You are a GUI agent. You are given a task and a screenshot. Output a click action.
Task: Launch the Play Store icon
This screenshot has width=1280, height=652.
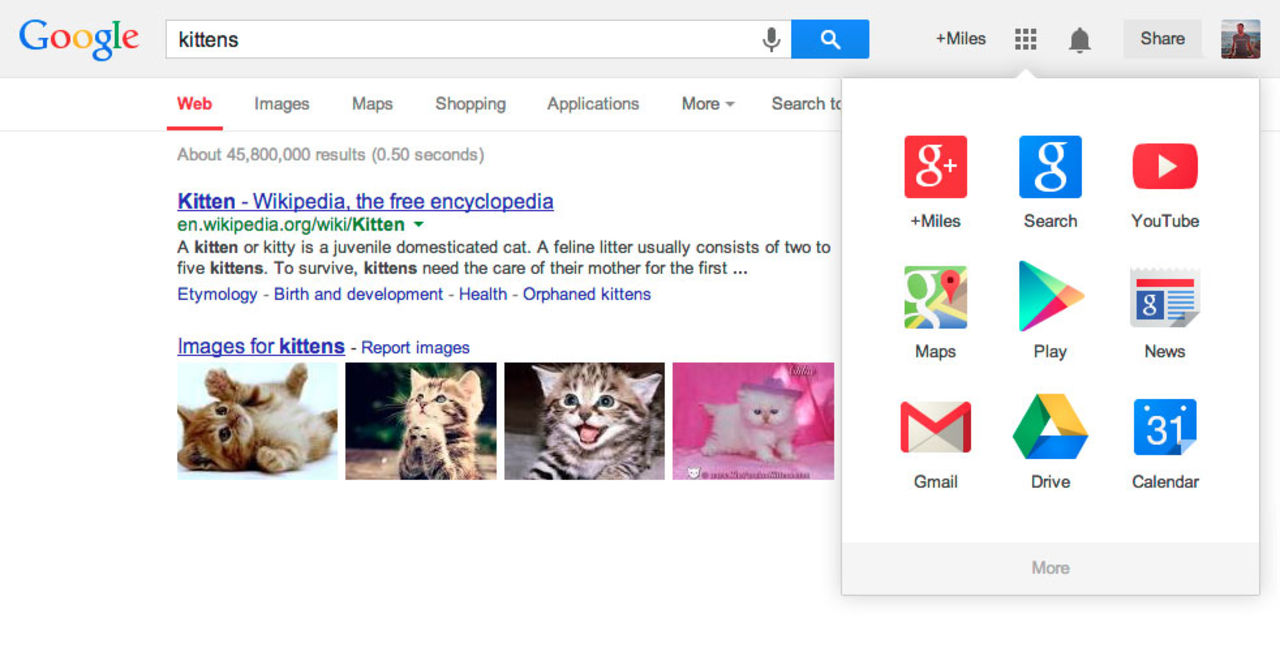(1050, 296)
